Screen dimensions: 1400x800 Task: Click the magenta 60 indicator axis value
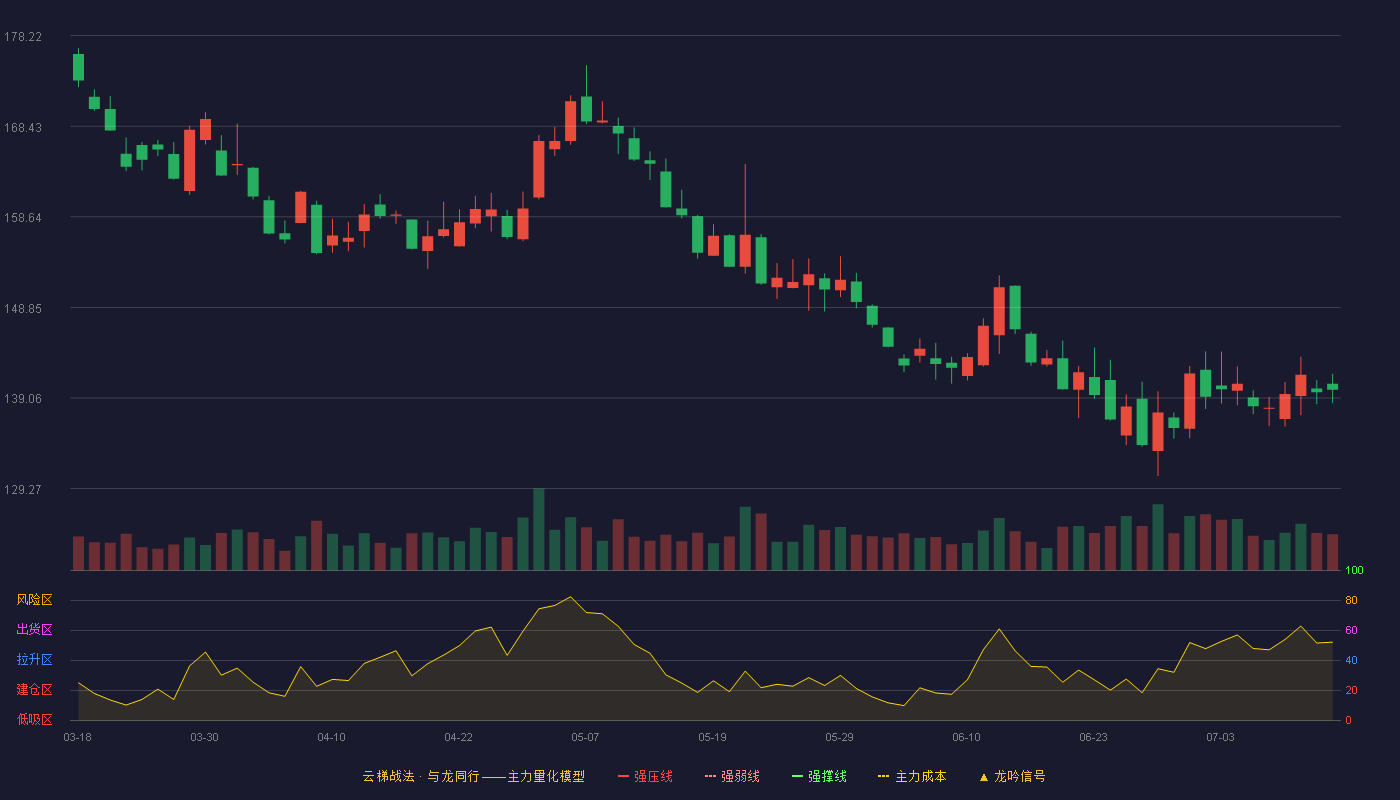pos(1351,630)
